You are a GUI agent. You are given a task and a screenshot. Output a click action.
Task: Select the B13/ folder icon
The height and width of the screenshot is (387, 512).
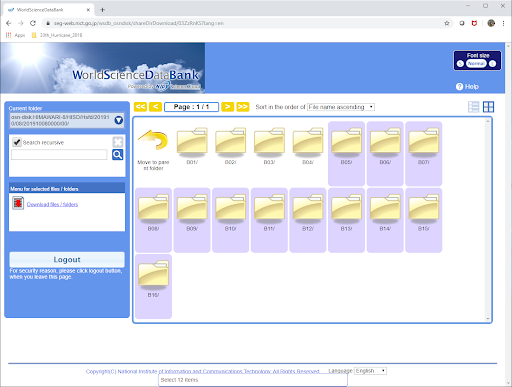[346, 209]
